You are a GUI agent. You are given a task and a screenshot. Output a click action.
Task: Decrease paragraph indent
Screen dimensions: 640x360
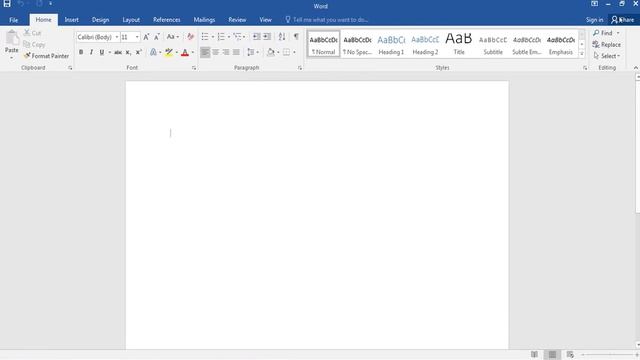point(256,37)
